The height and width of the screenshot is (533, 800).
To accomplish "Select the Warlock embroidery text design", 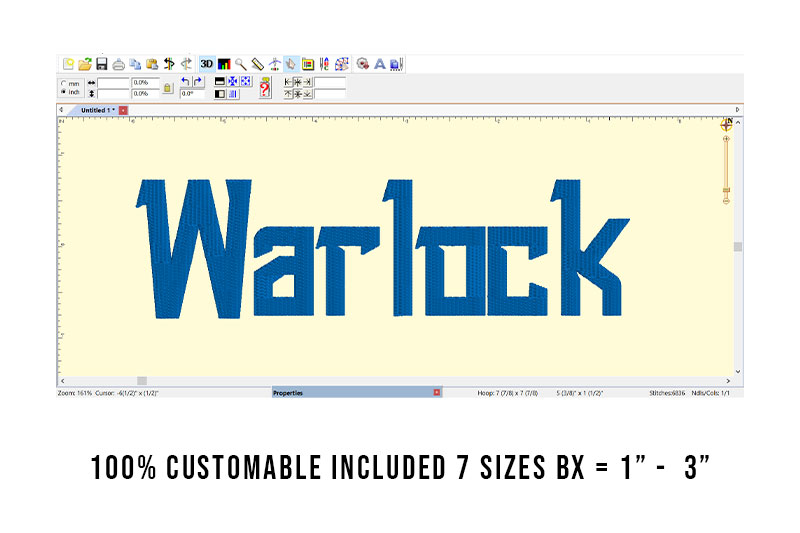I will (383, 249).
